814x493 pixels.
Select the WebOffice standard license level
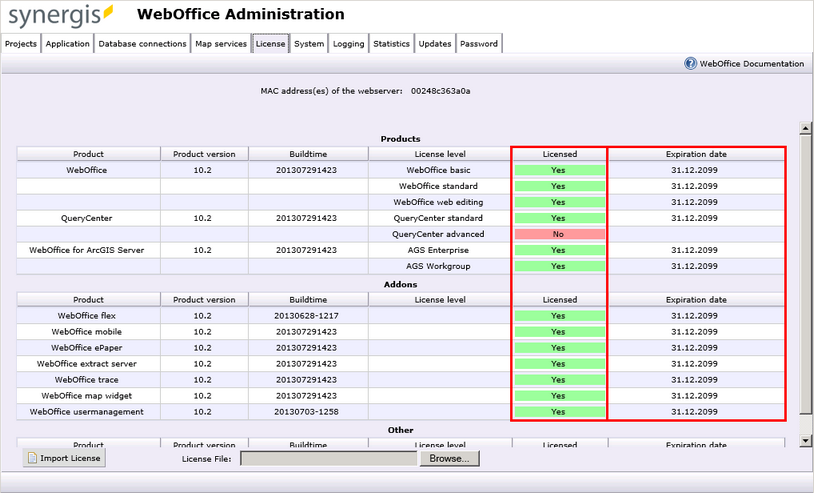click(x=439, y=186)
